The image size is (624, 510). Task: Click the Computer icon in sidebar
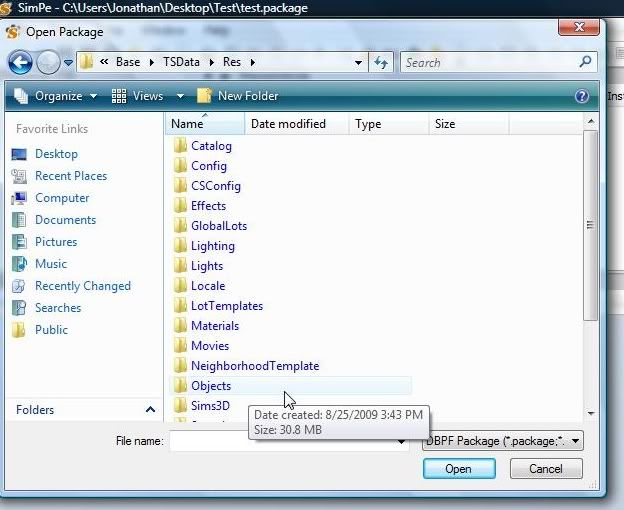[x=19, y=198]
